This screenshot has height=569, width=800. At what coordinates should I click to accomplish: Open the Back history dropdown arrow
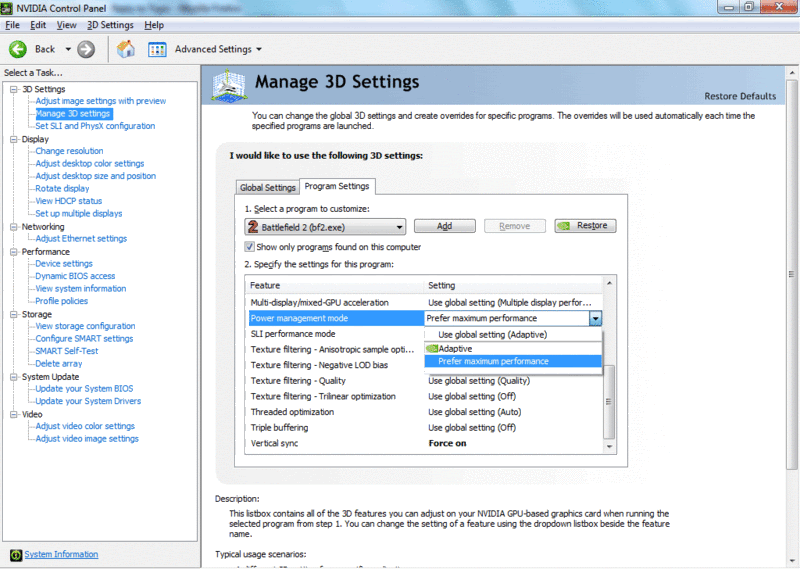coord(68,50)
